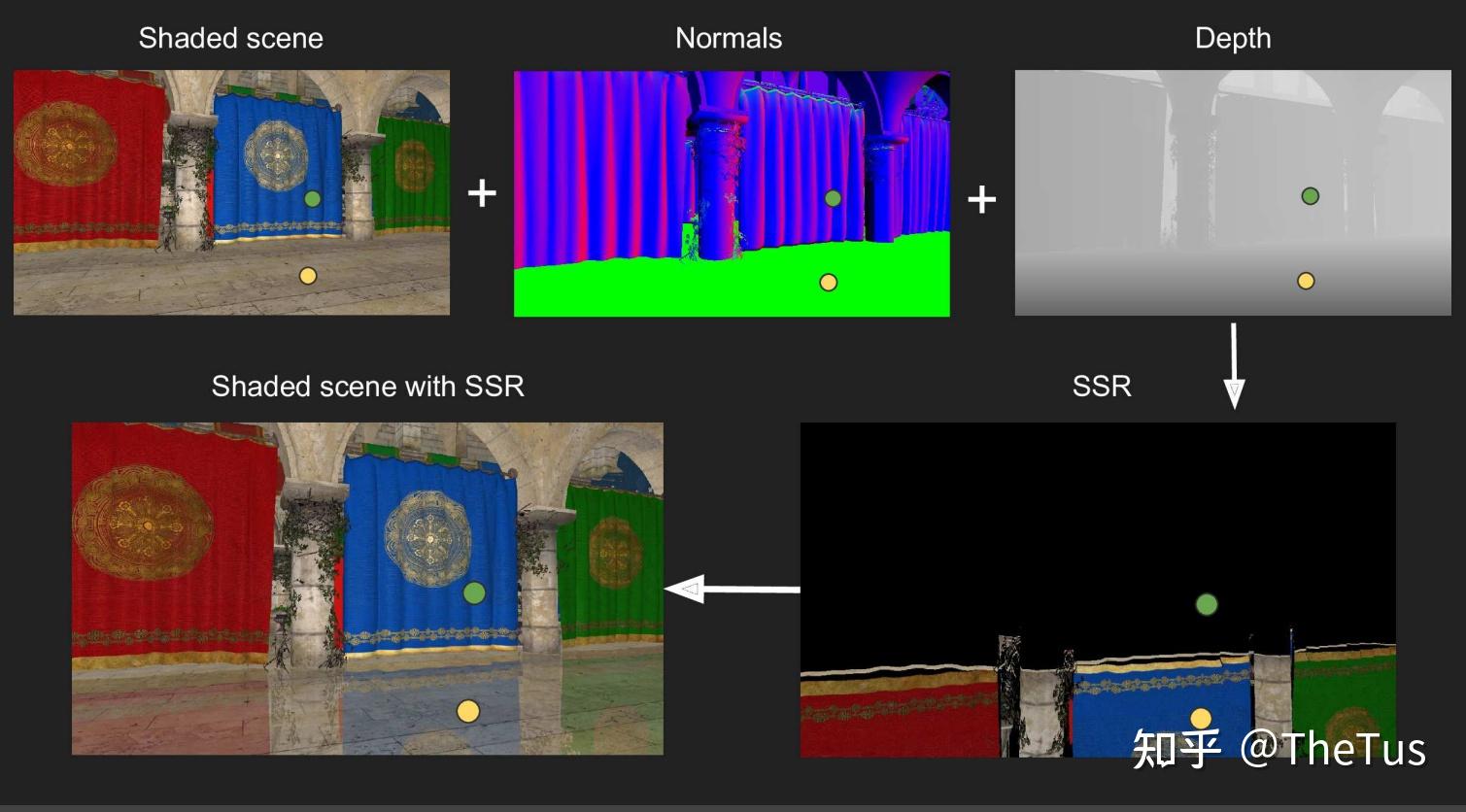Image resolution: width=1466 pixels, height=812 pixels.
Task: Click the plus sign between Shaded scene and Normals
Action: (x=480, y=195)
